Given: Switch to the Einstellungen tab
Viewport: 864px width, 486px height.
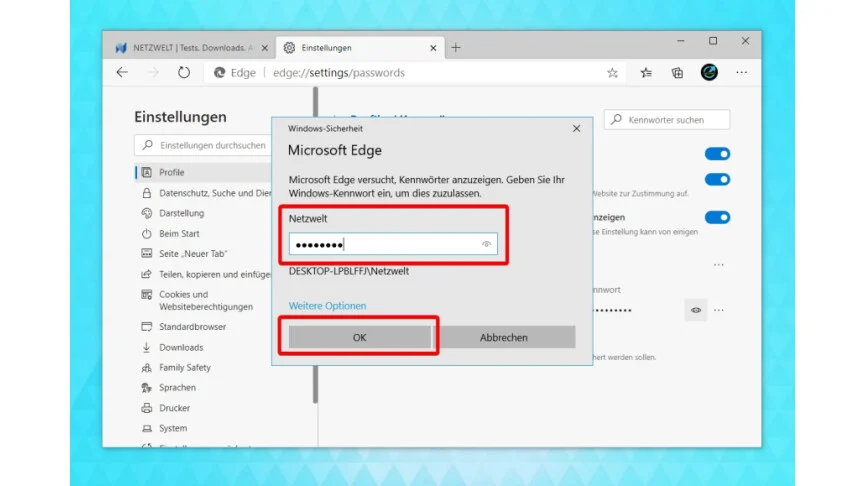Looking at the screenshot, I should 361,48.
